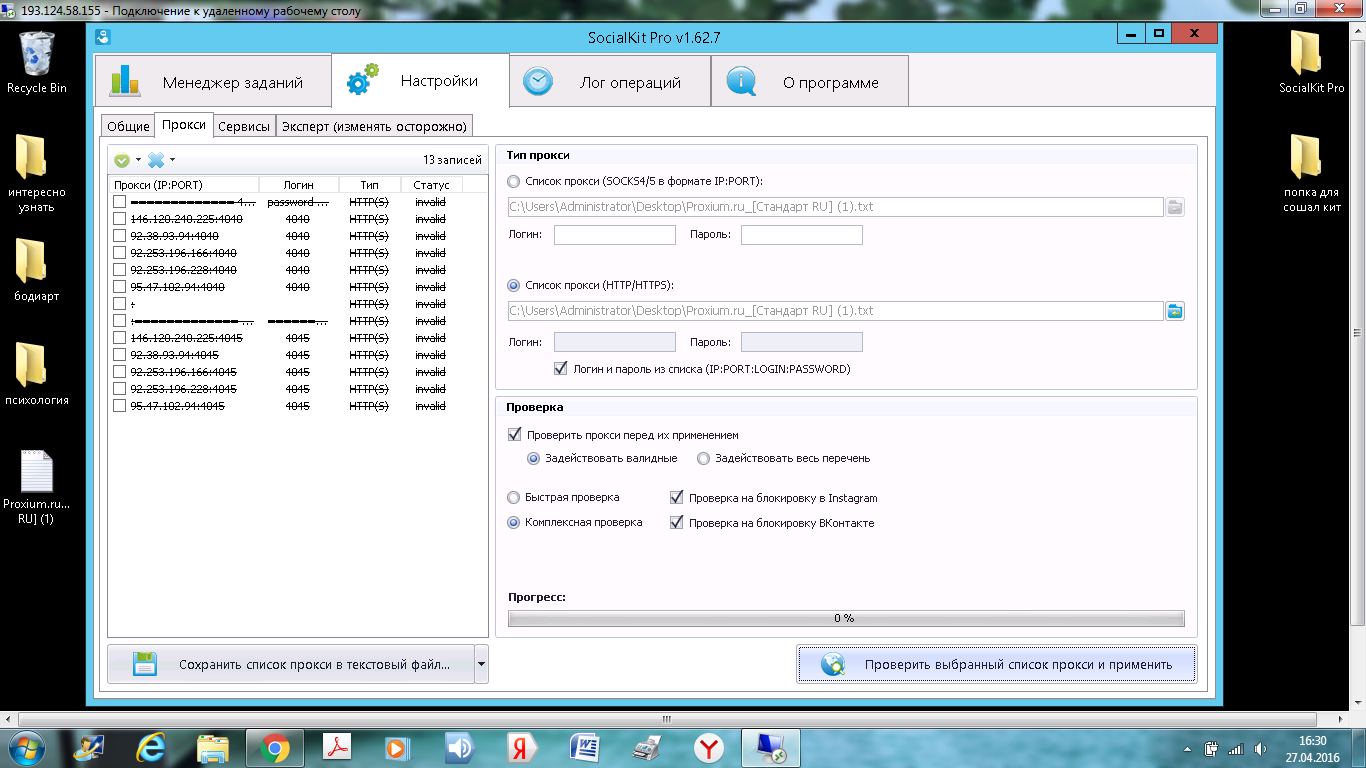The height and width of the screenshot is (768, 1366).
Task: Switch to the Общие sub-tab
Action: tap(128, 126)
